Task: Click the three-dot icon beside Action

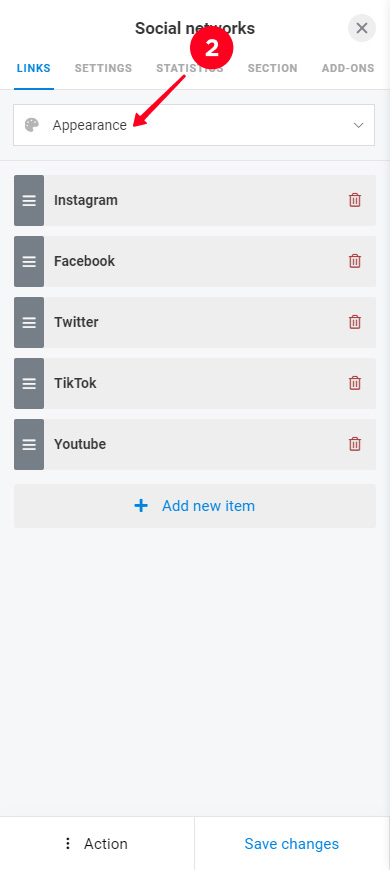Action: [68, 844]
